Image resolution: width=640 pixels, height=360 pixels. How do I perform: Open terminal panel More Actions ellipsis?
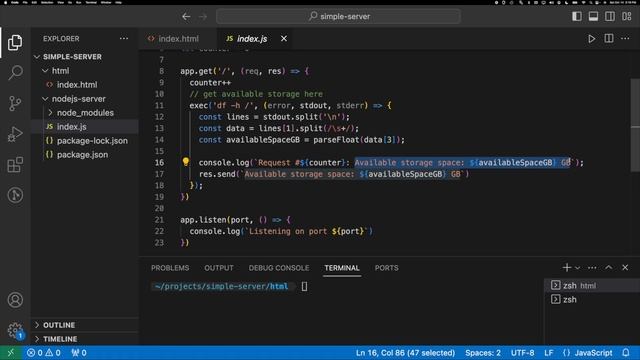tap(592, 268)
